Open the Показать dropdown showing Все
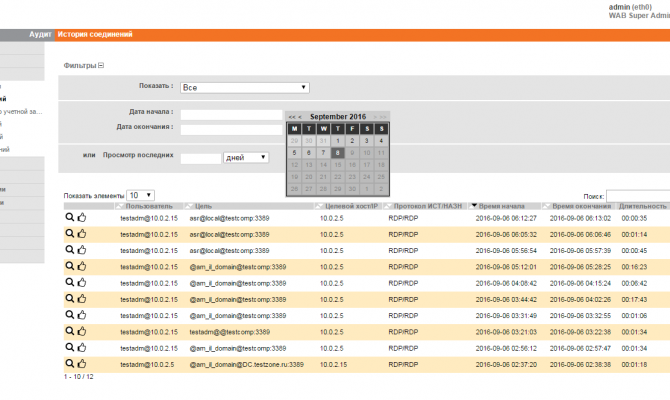Image resolution: width=670 pixels, height=400 pixels. [x=245, y=88]
